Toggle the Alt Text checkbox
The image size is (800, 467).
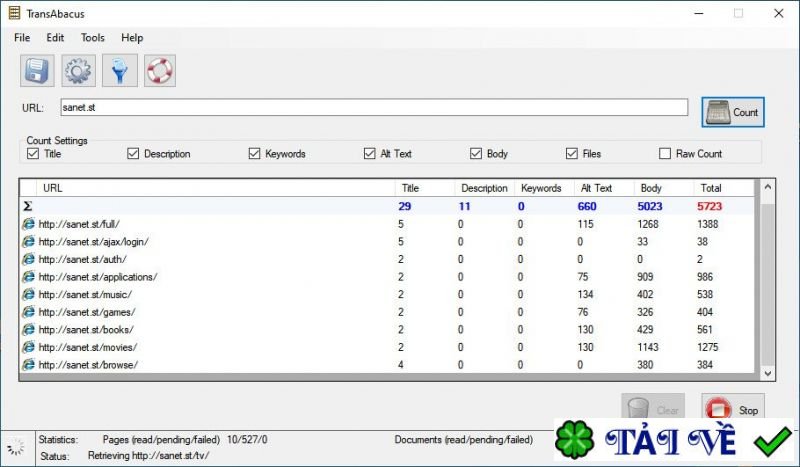(369, 154)
